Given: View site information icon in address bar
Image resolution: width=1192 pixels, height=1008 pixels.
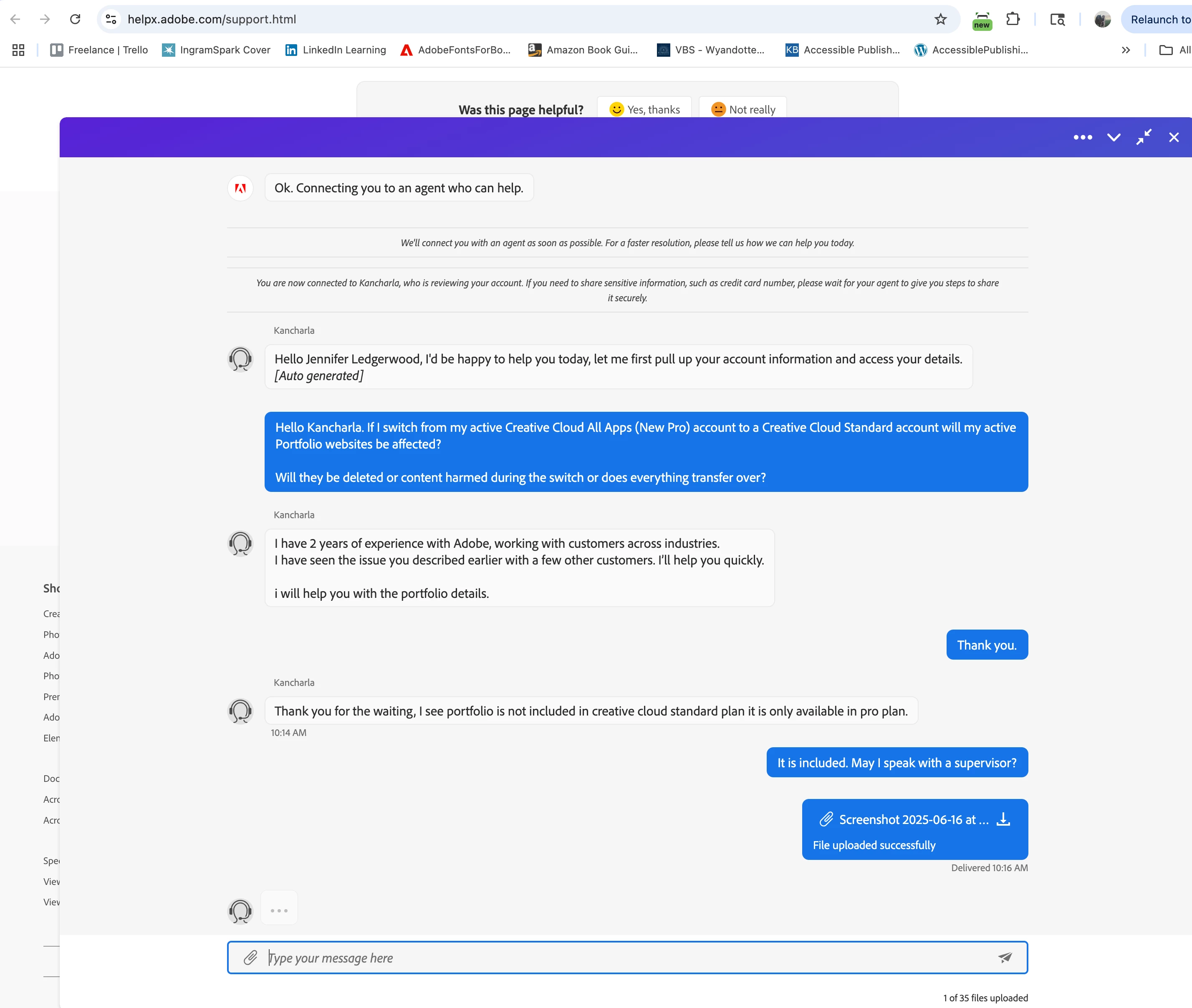Looking at the screenshot, I should tap(111, 20).
